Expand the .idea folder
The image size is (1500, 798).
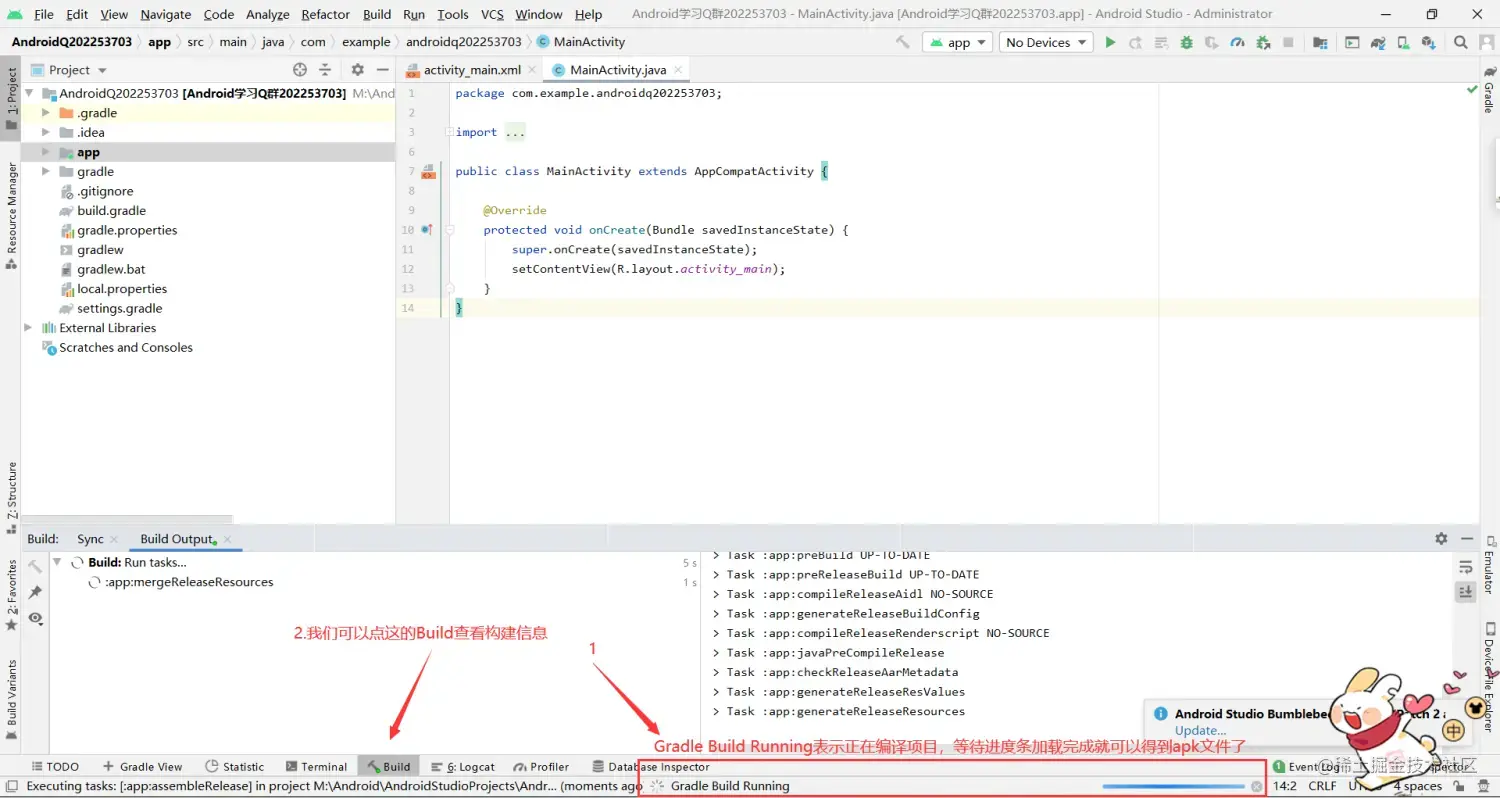(46, 132)
